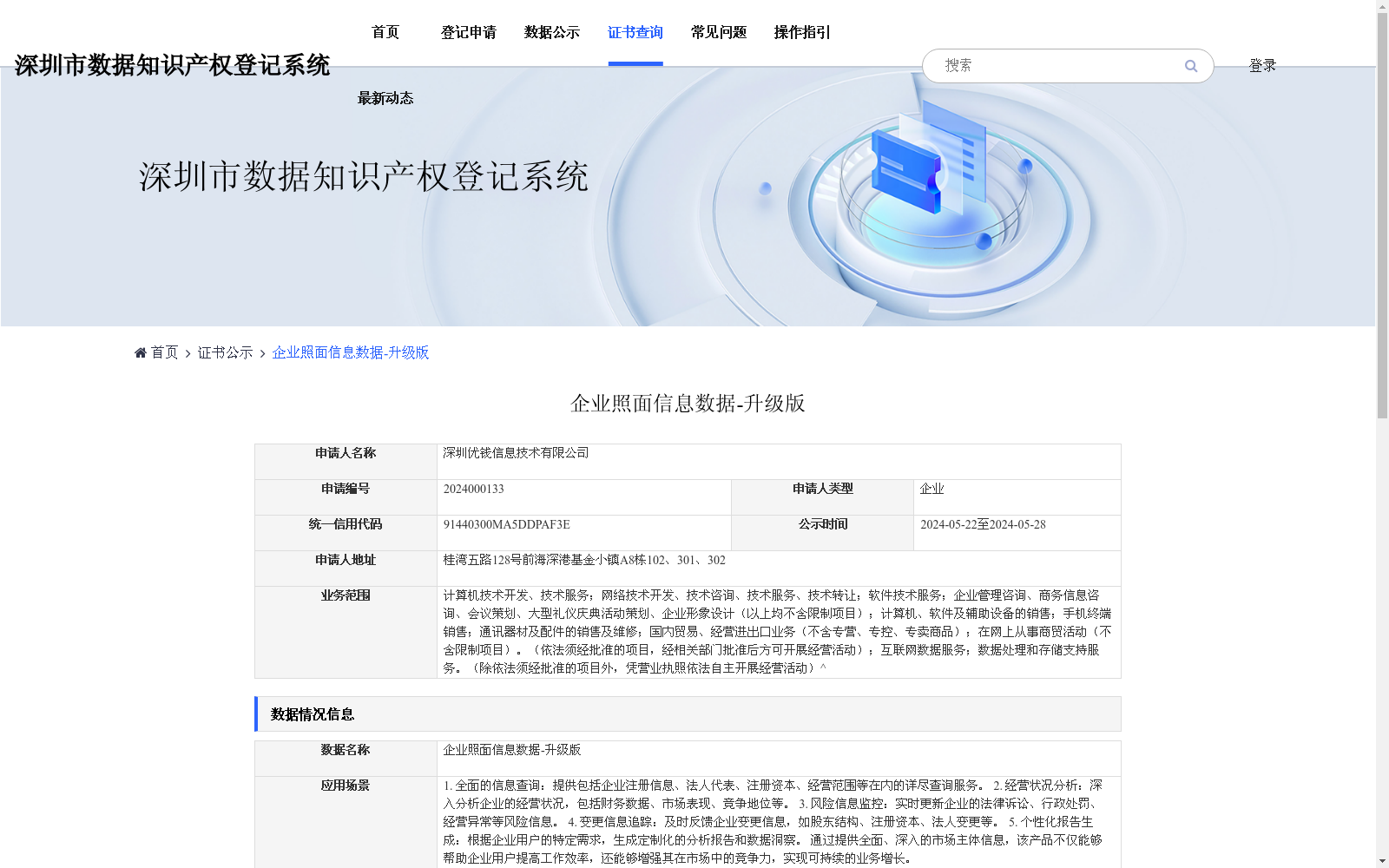Viewport: 1389px width, 868px height.
Task: Click the banner title 深圳市数据知识产权登记系统
Action: click(x=364, y=176)
